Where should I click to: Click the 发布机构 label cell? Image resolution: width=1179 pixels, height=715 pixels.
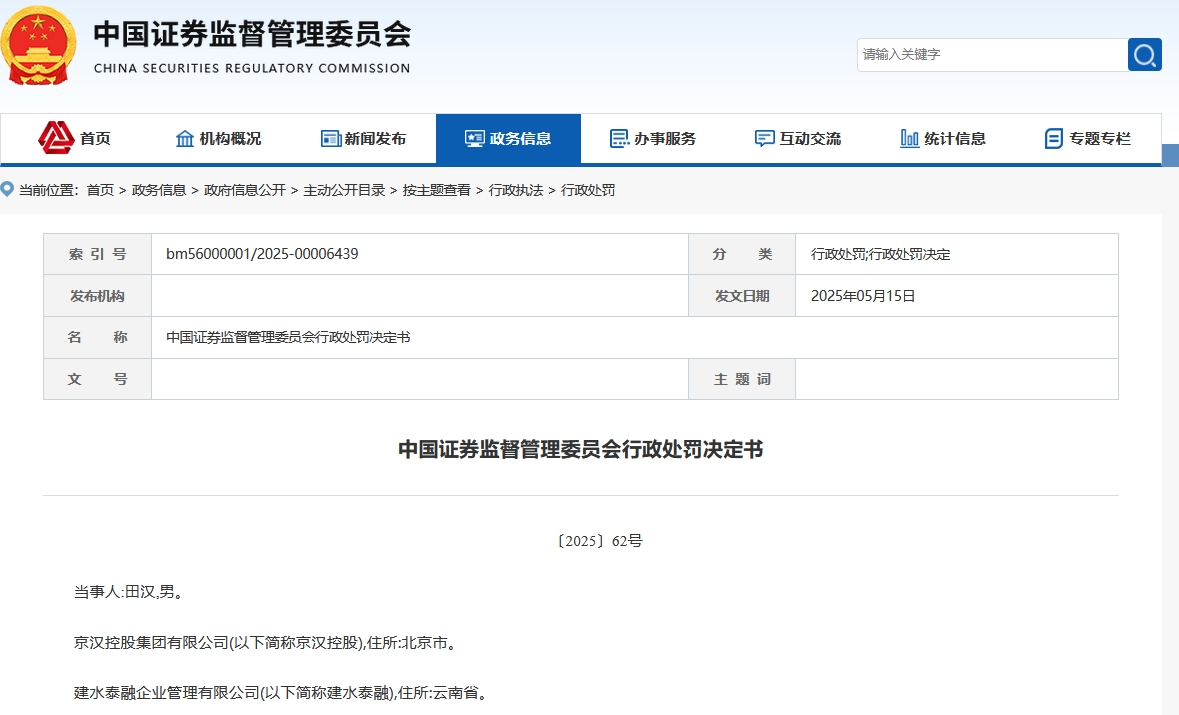(x=98, y=296)
